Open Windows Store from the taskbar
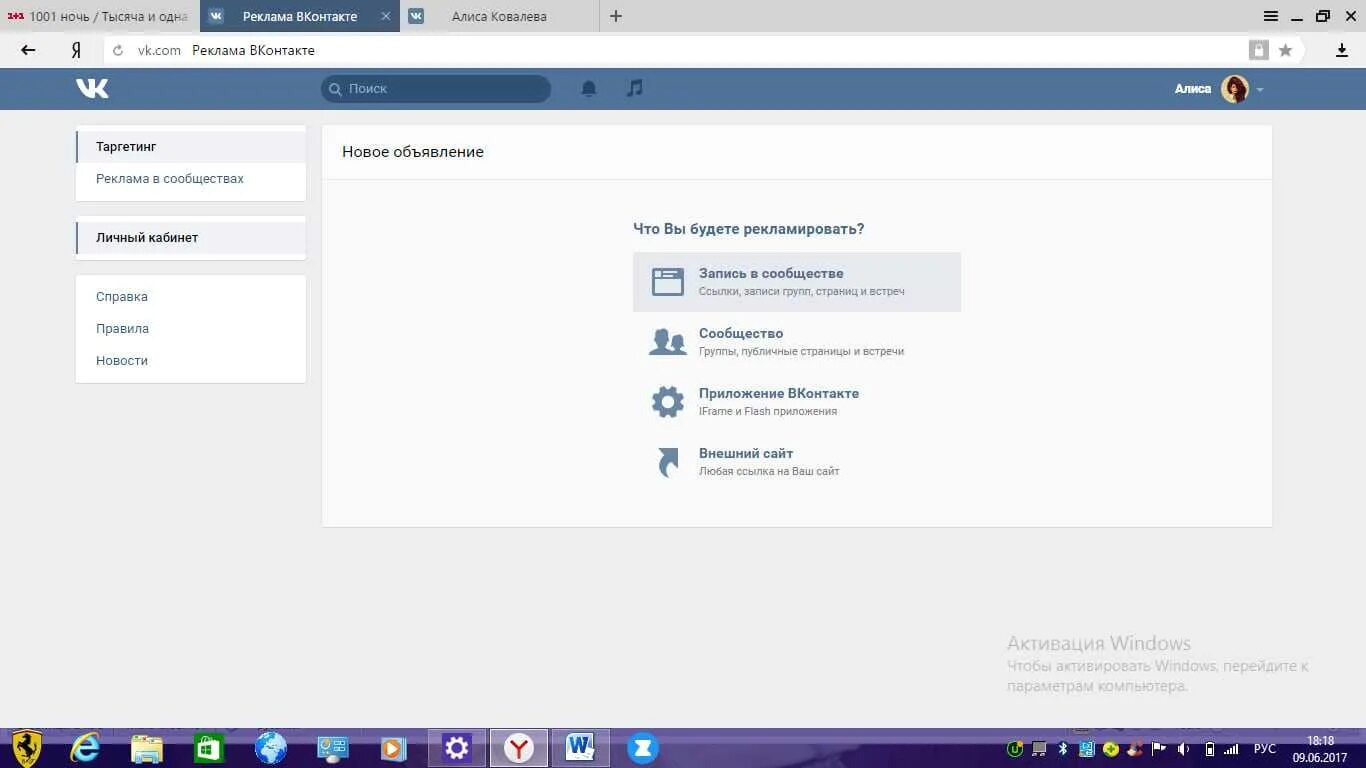Viewport: 1366px width, 768px height. (x=209, y=748)
